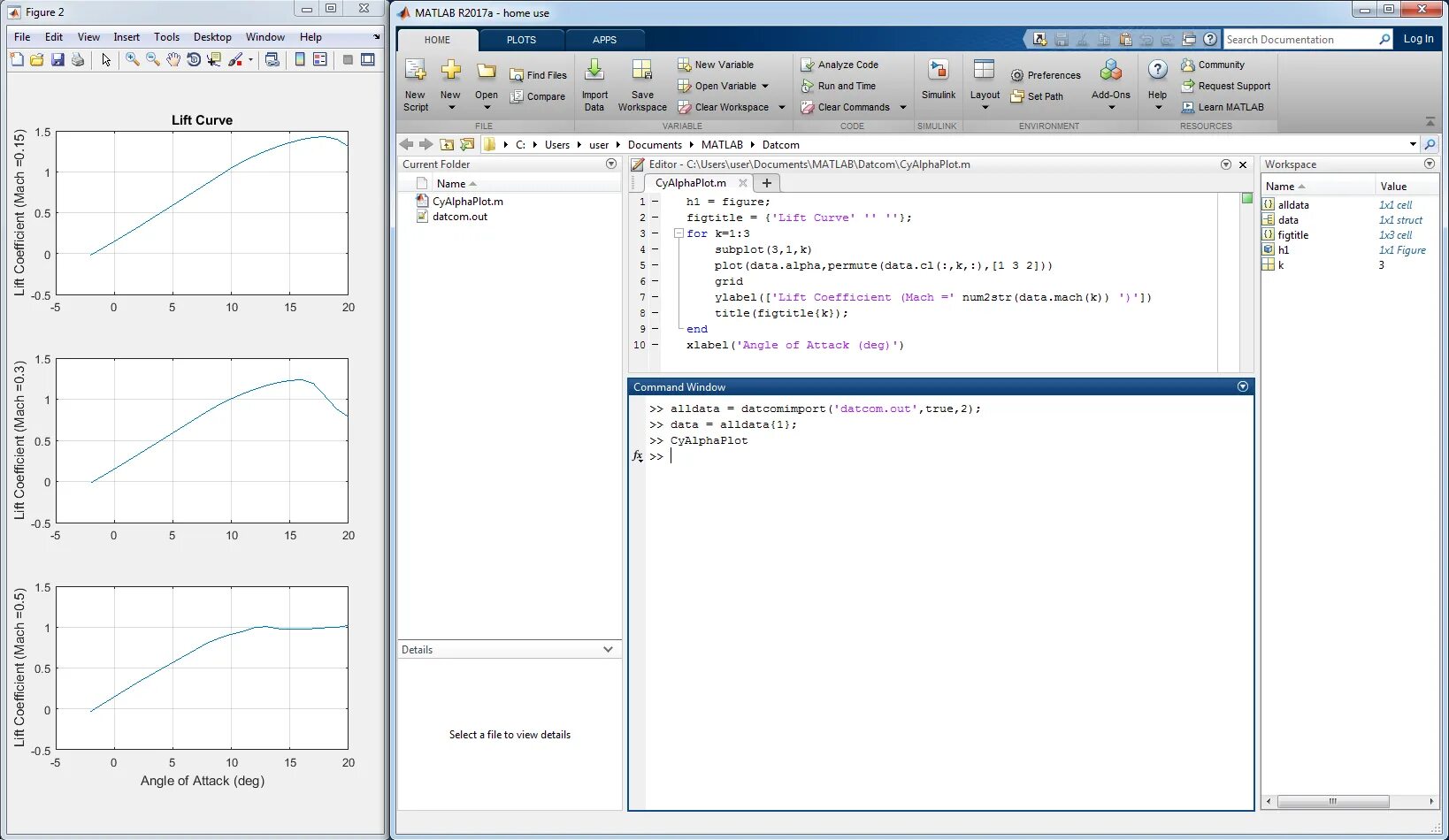Open the Tools menu in Figure 2

coord(166,37)
